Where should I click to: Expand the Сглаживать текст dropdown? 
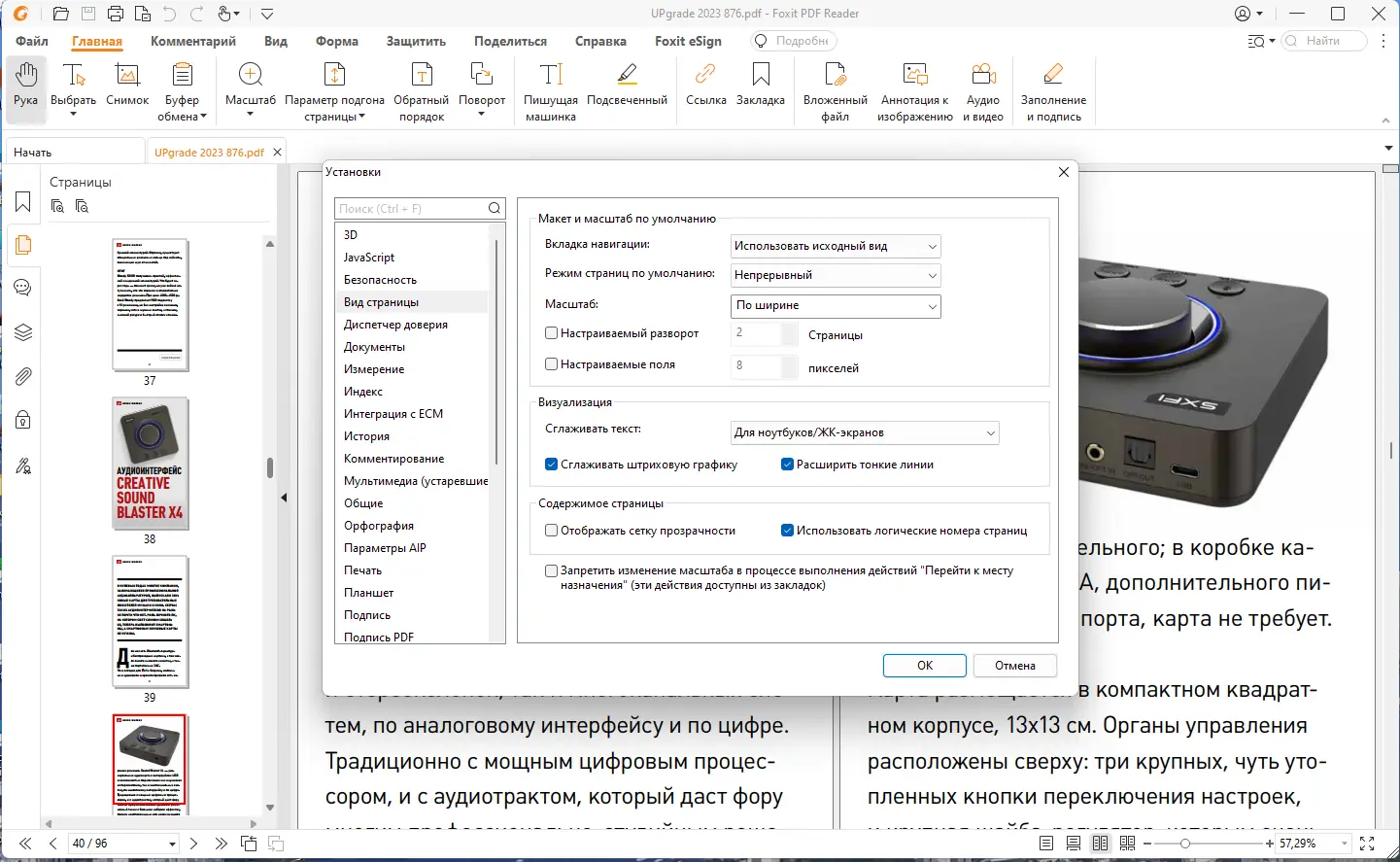click(865, 432)
